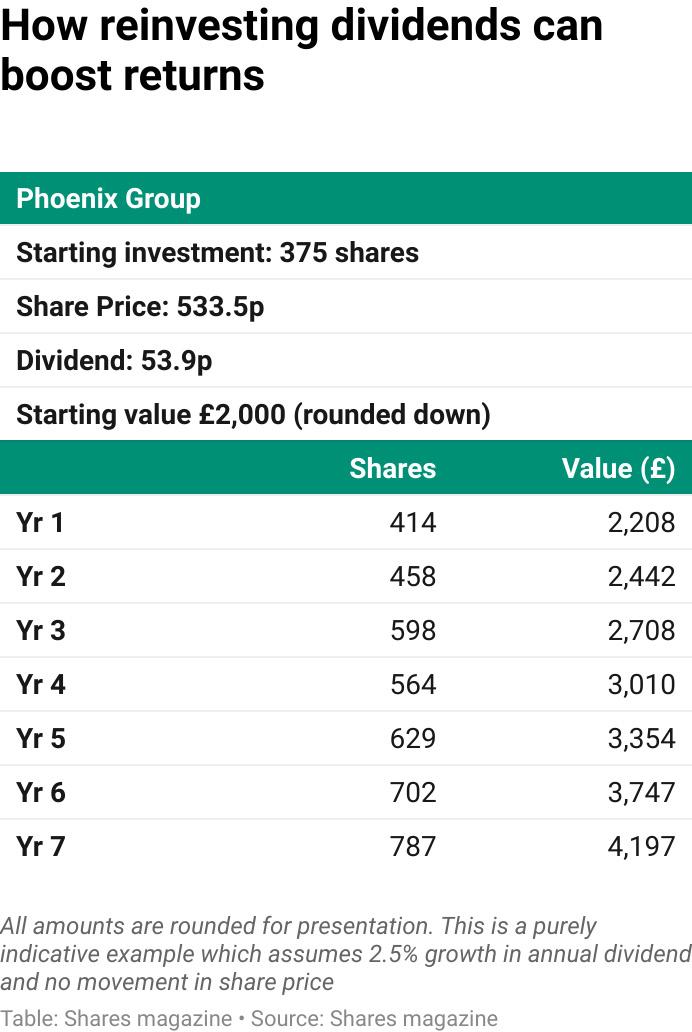Image resolution: width=692 pixels, height=1032 pixels.
Task: Click the Yr 6 shares value 702
Action: click(413, 792)
